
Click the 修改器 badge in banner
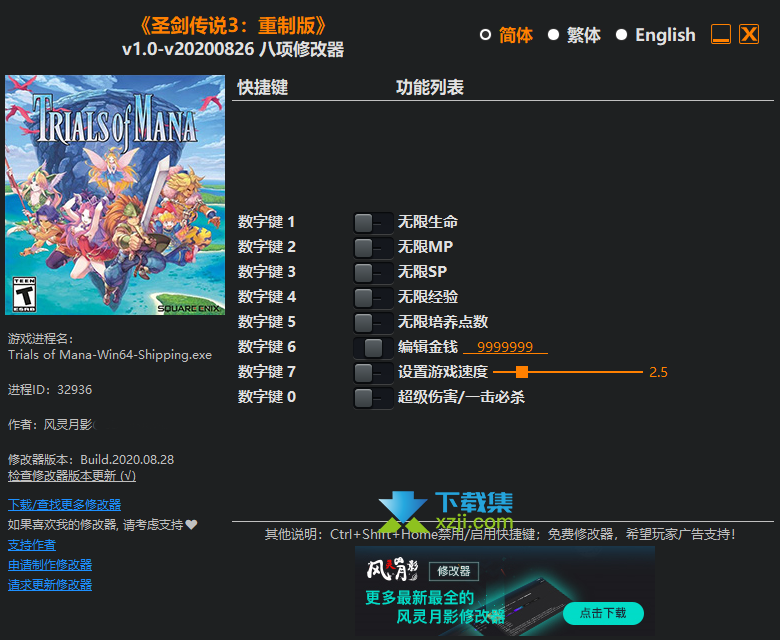454,571
